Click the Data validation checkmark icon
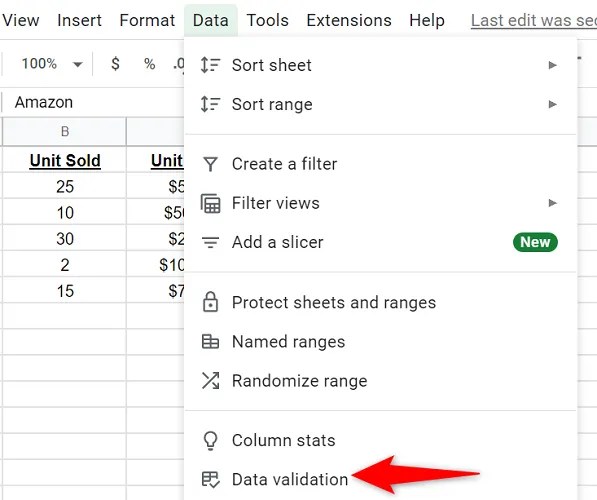Screen dimensions: 597x500 click(210, 479)
